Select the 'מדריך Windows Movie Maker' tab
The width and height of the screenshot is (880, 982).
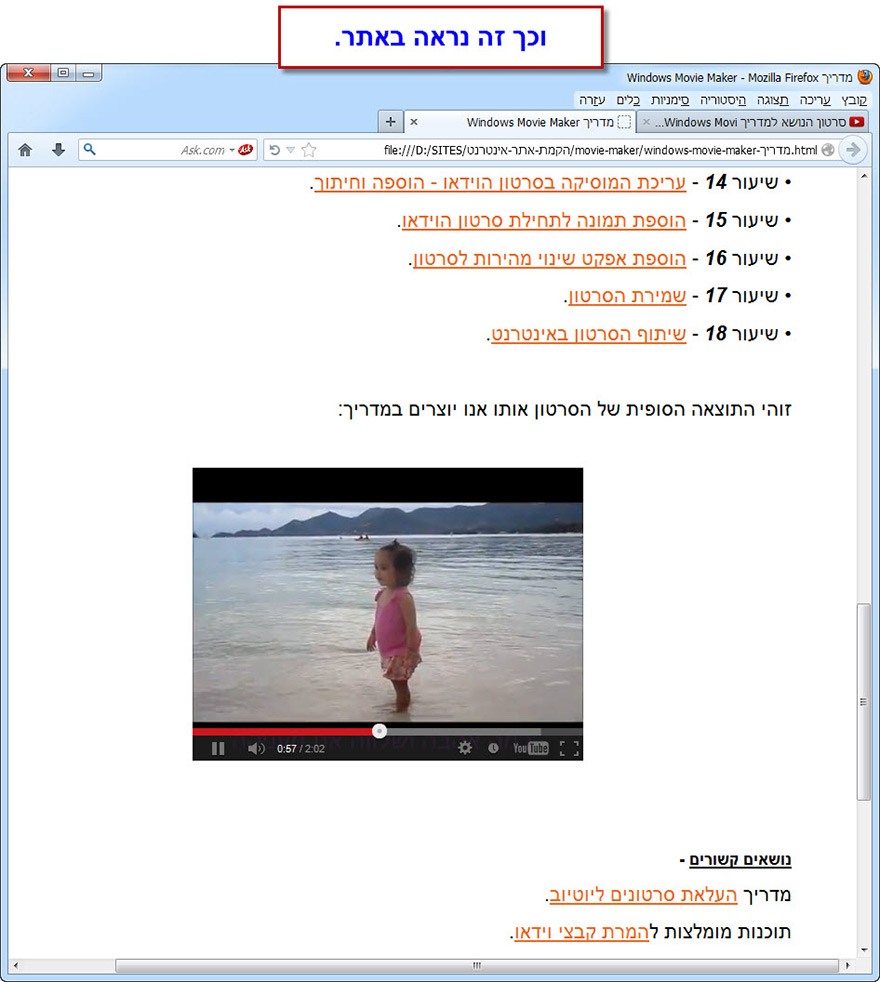519,122
